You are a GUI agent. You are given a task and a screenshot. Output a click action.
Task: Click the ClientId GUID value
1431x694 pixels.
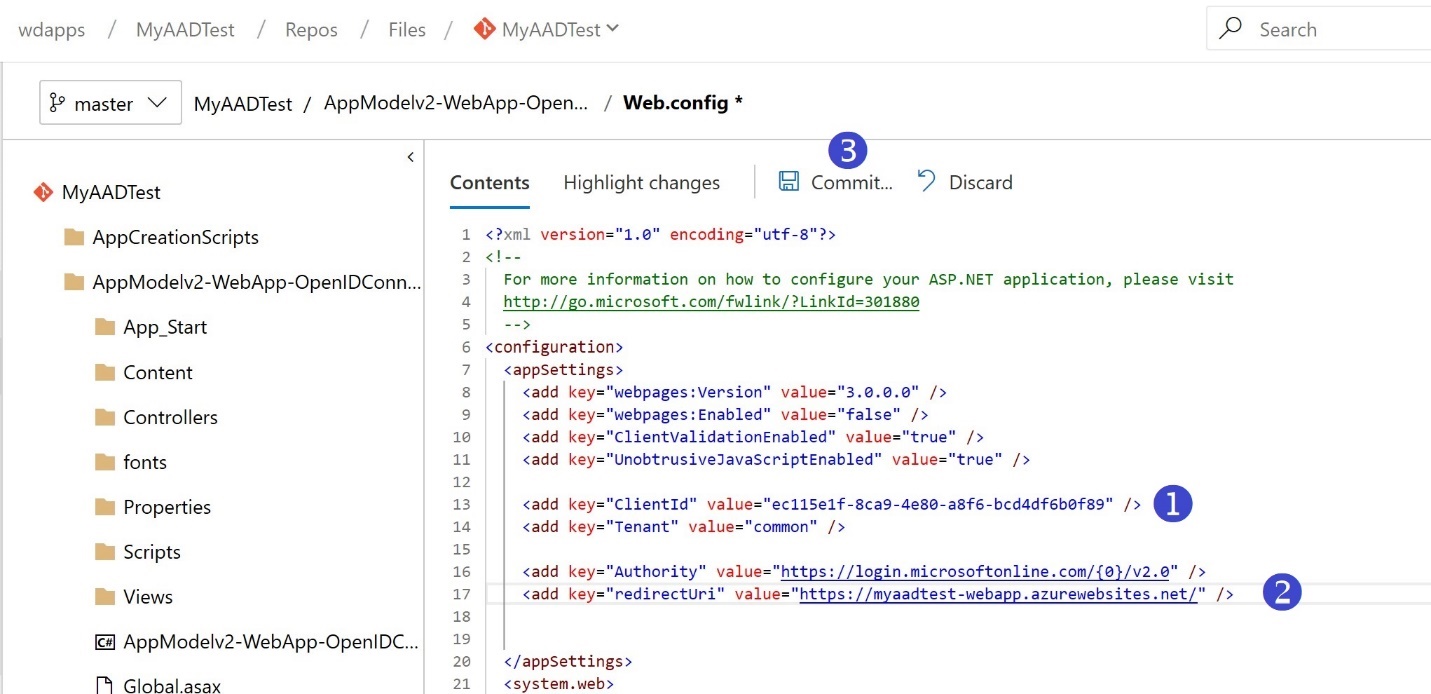pyautogui.click(x=938, y=504)
